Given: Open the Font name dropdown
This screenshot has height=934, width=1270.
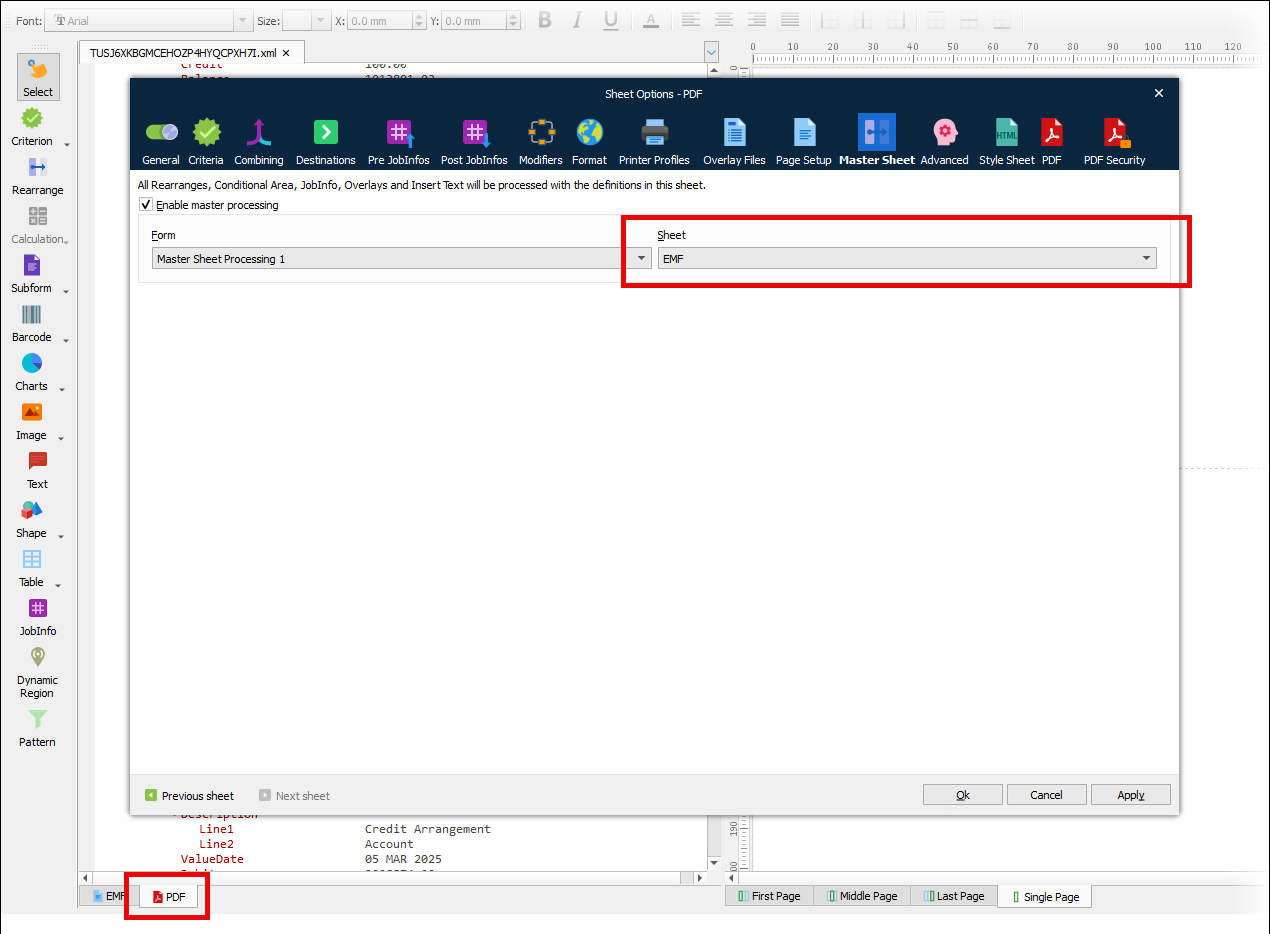Looking at the screenshot, I should 243,21.
